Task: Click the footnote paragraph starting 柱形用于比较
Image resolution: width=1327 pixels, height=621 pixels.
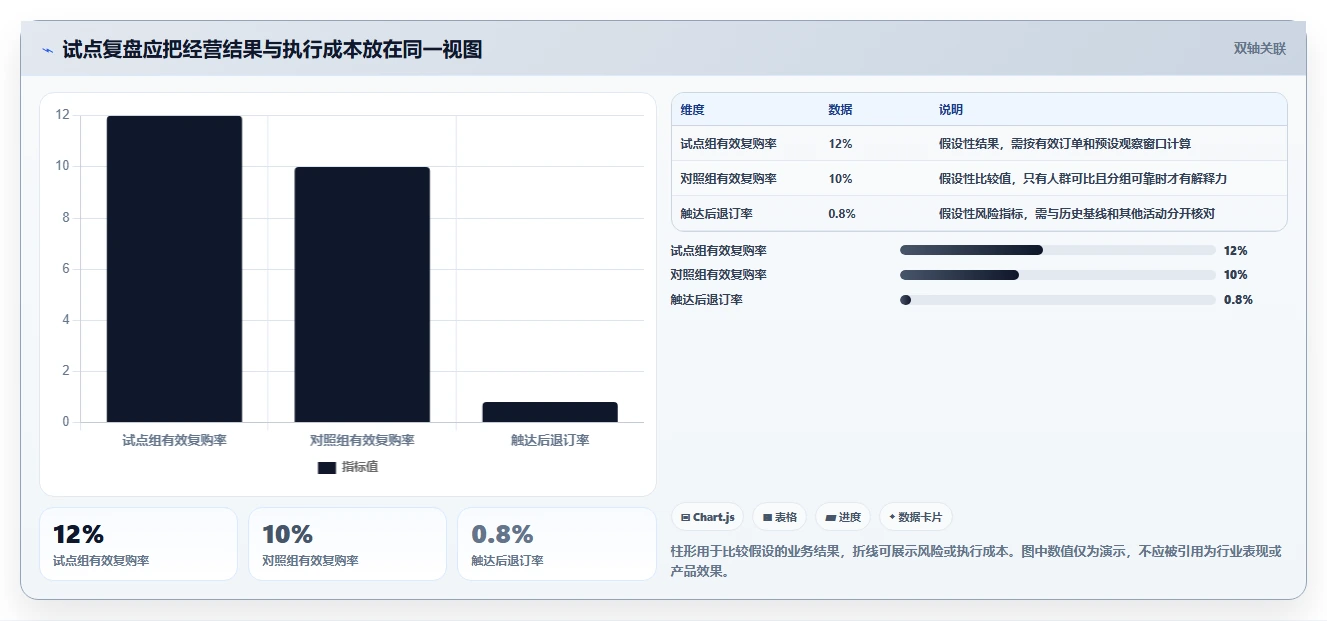Action: pos(975,561)
